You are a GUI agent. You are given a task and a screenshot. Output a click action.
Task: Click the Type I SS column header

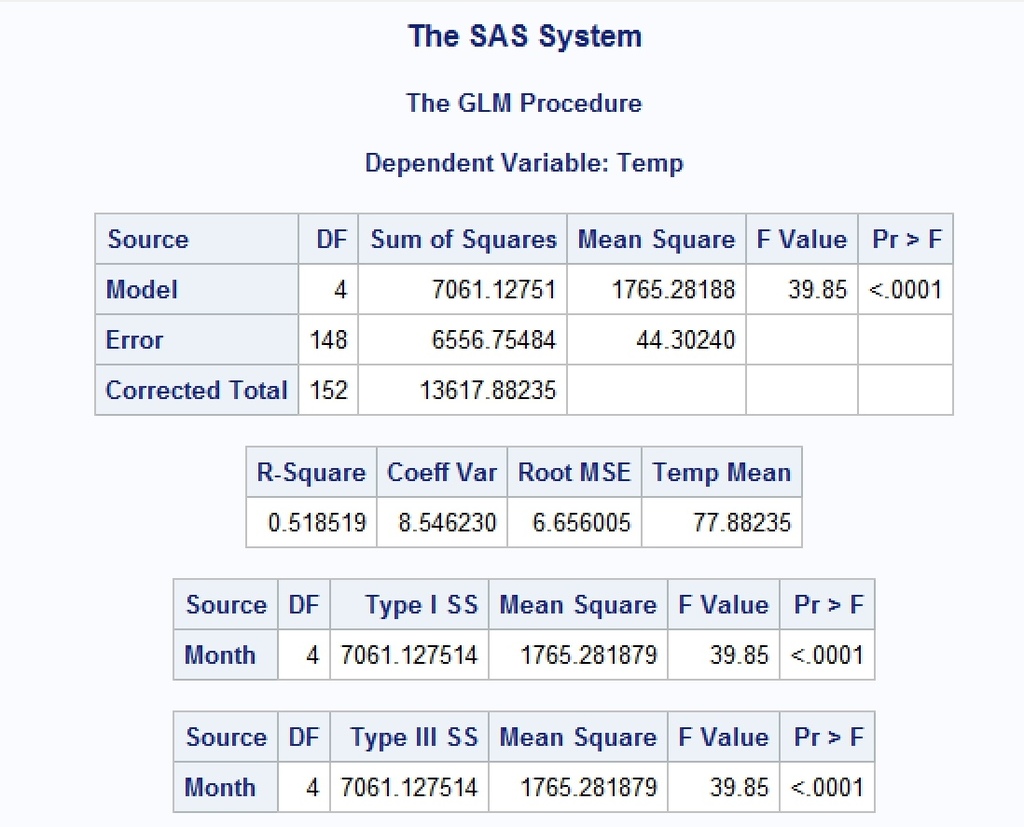(x=421, y=605)
